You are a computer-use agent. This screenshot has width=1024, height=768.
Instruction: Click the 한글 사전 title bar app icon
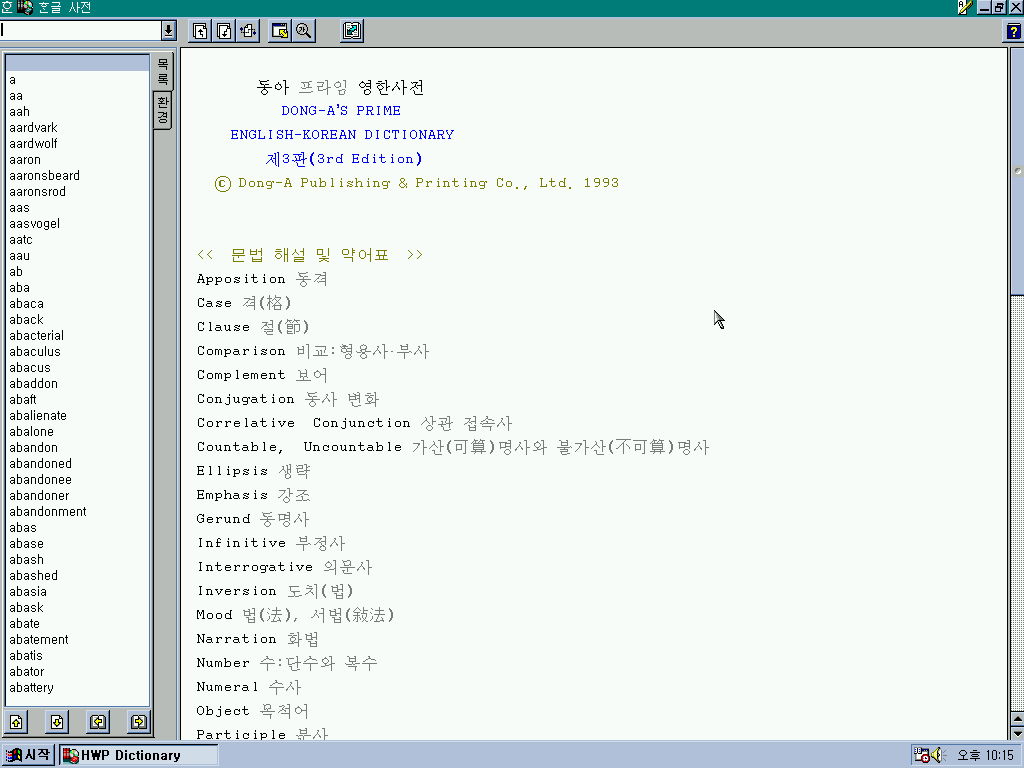pyautogui.click(x=25, y=7)
